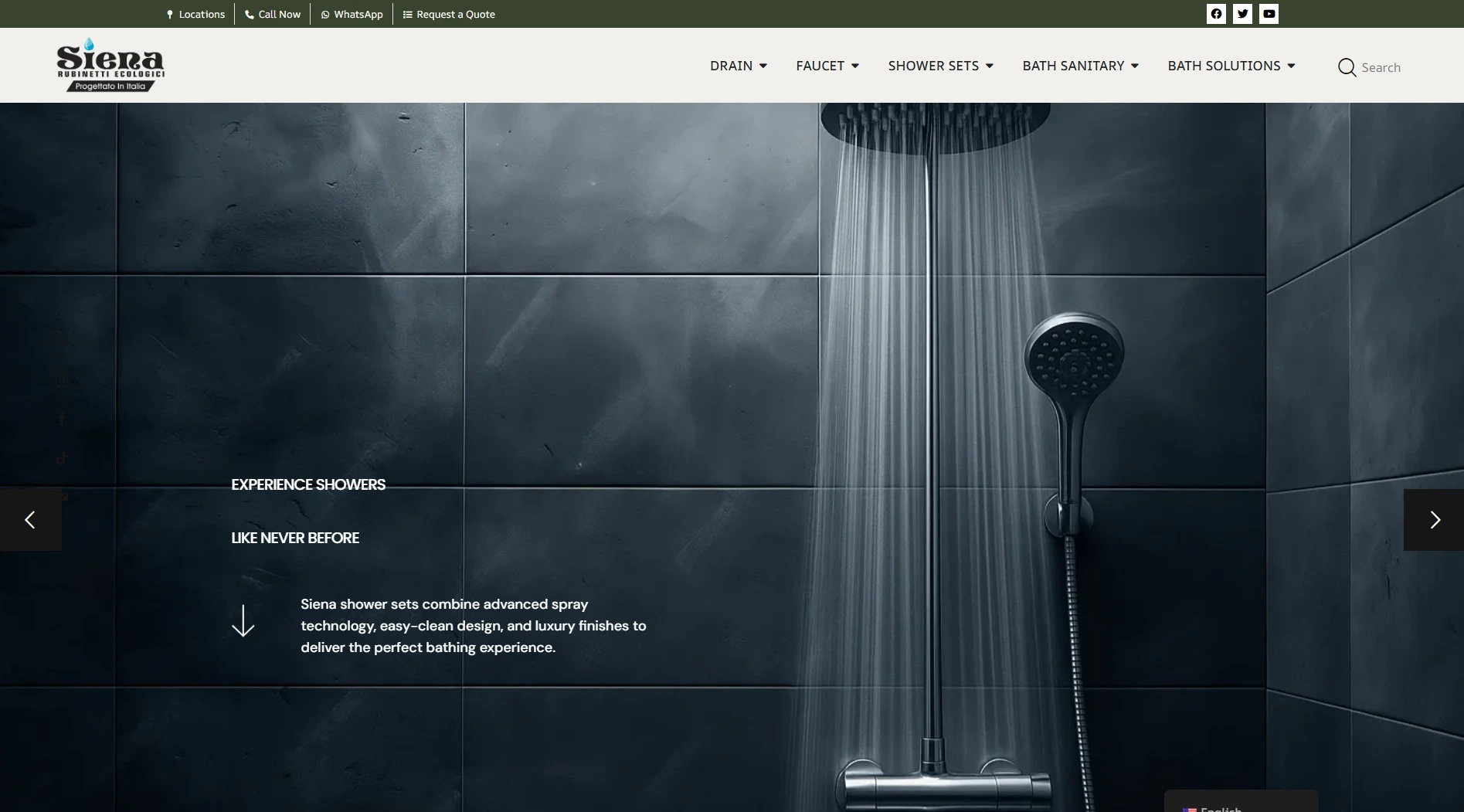This screenshot has height=812, width=1464.
Task: Open the YouTube channel icon
Action: click(1269, 14)
